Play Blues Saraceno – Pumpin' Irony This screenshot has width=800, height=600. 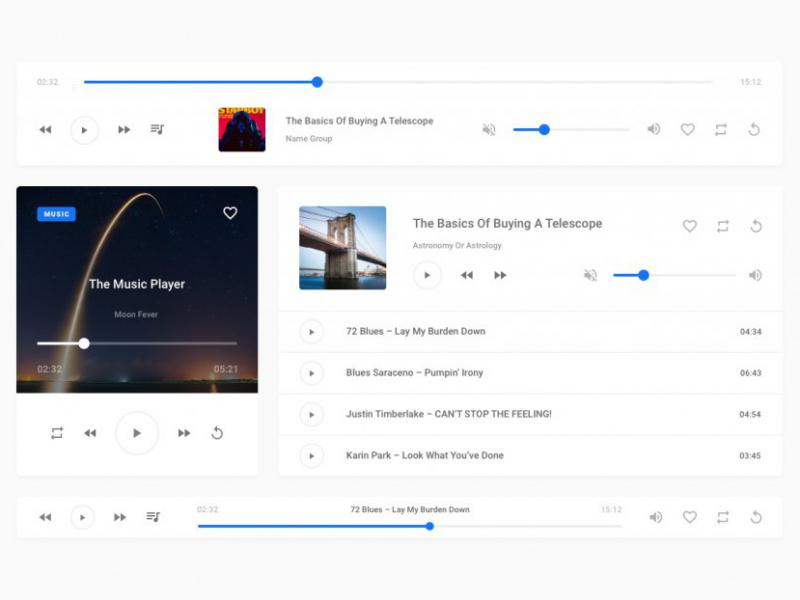click(311, 373)
